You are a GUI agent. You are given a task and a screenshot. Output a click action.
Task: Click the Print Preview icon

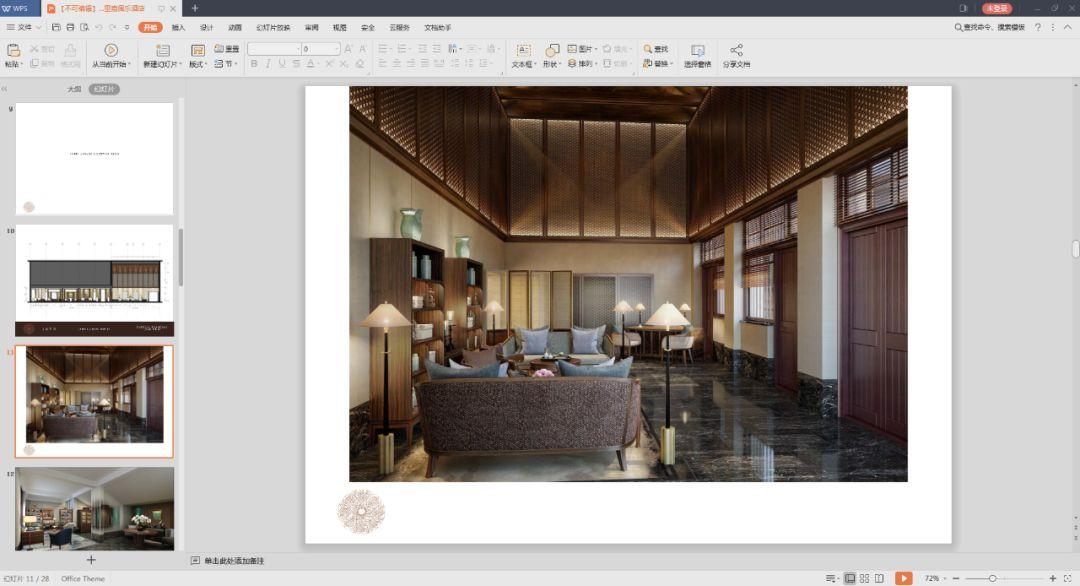(x=84, y=28)
